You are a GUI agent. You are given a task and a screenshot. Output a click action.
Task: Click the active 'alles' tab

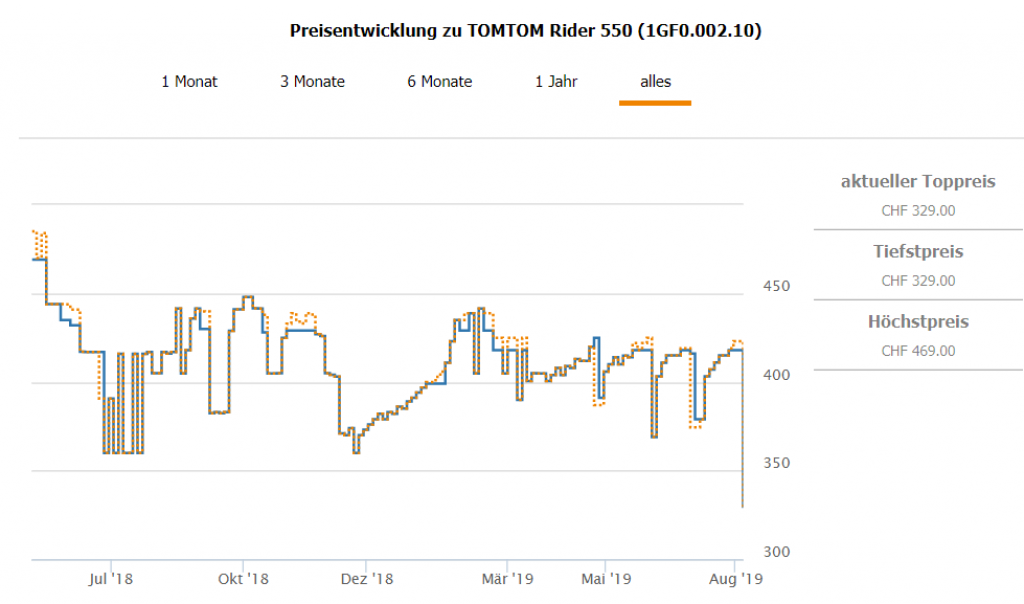click(x=655, y=82)
